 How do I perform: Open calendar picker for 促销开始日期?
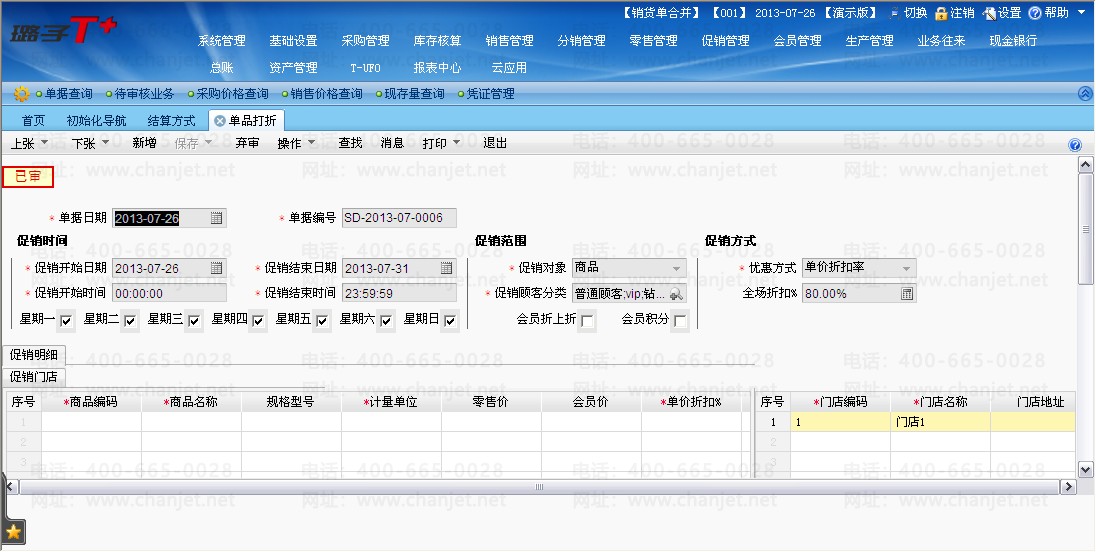pos(217,268)
